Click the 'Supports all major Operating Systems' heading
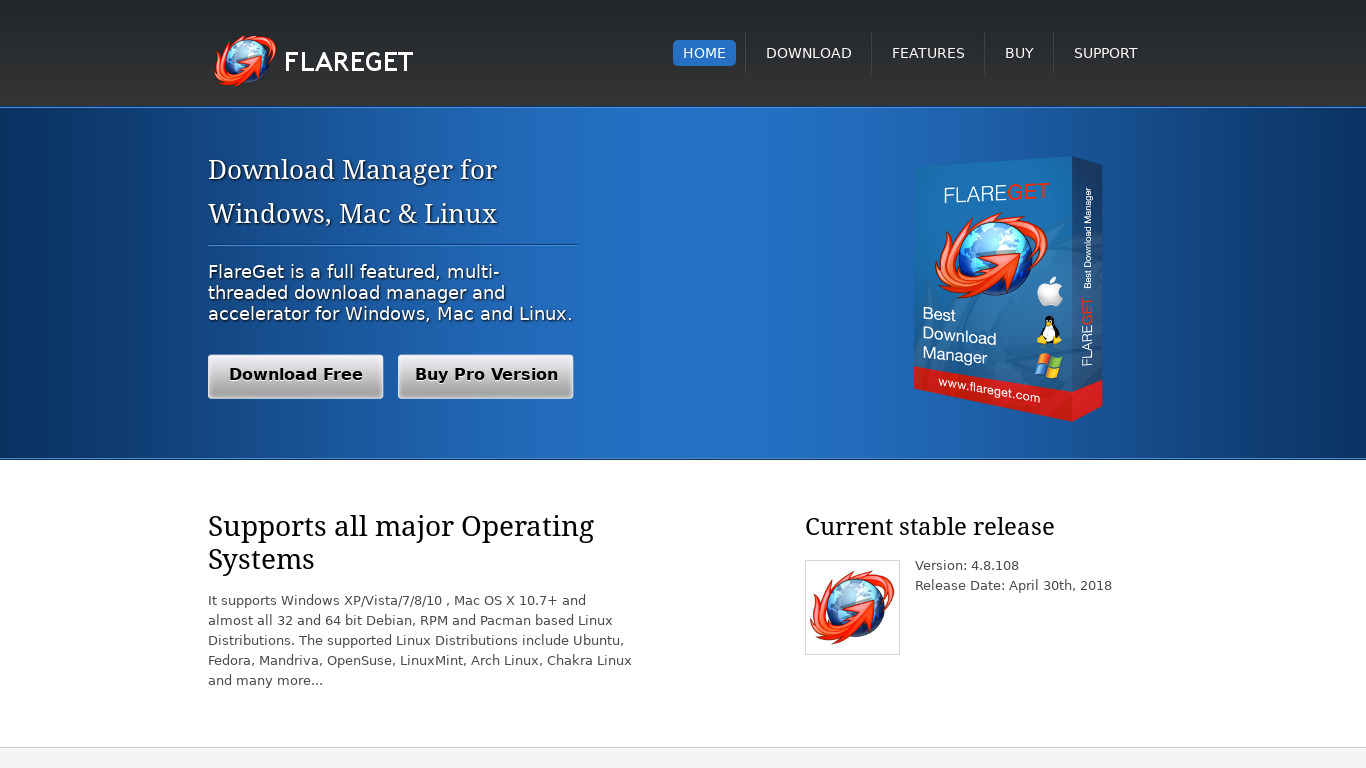This screenshot has height=768, width=1366. click(401, 543)
